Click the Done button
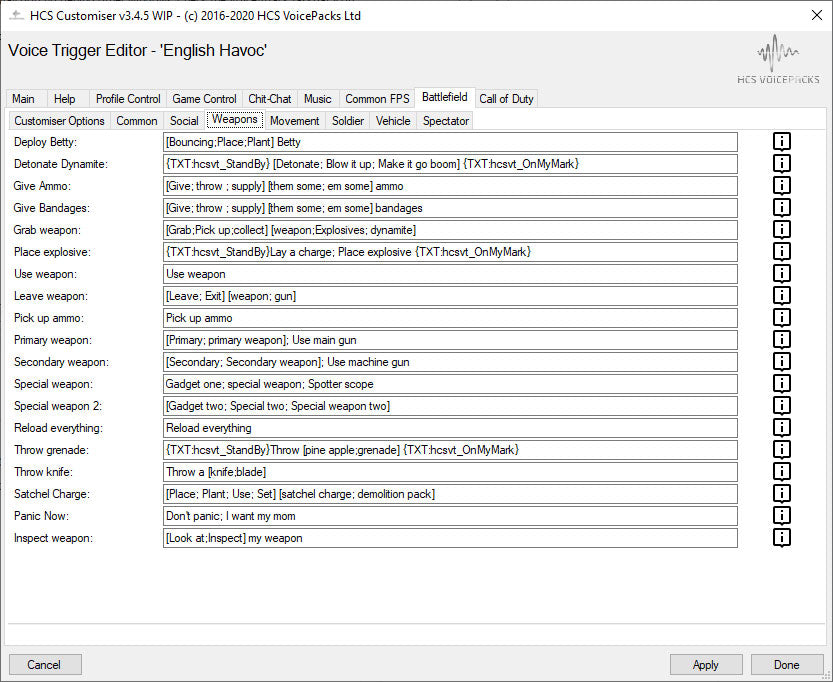The width and height of the screenshot is (833, 682). pyautogui.click(x=786, y=665)
